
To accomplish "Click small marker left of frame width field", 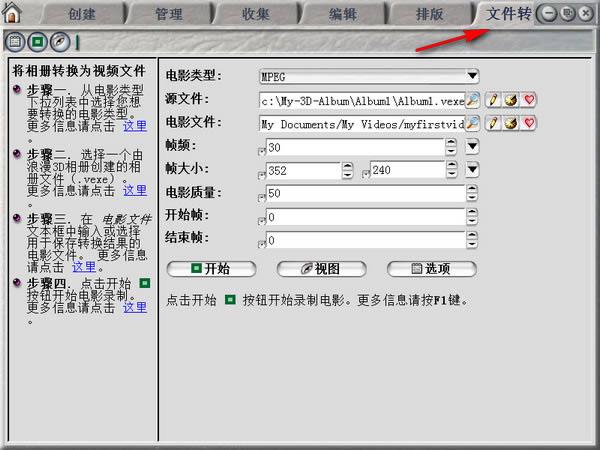I will pyautogui.click(x=262, y=175).
